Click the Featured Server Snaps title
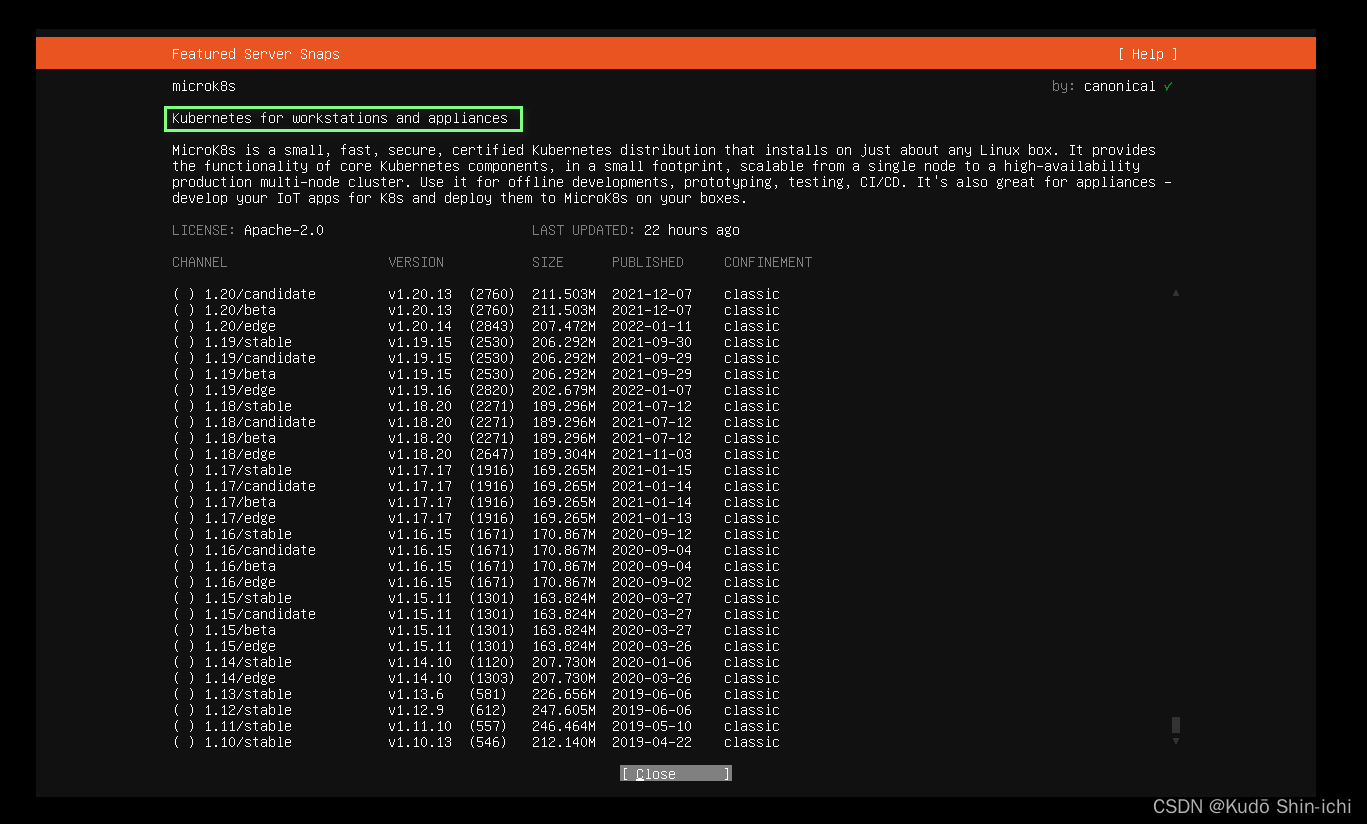1367x824 pixels. (256, 54)
